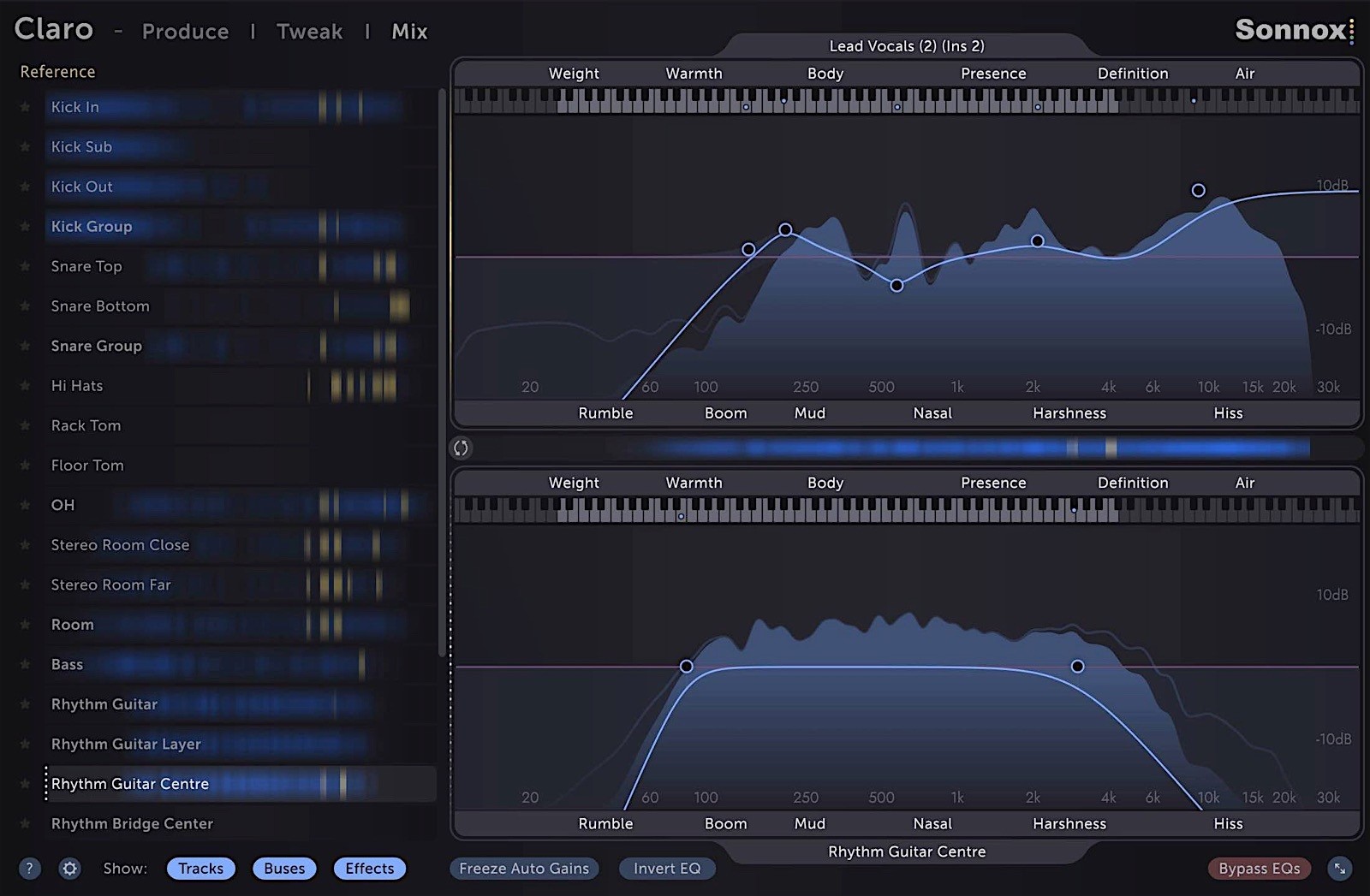Image resolution: width=1370 pixels, height=896 pixels.
Task: Click the Lead Vocals high shelf EQ node
Action: point(1199,190)
